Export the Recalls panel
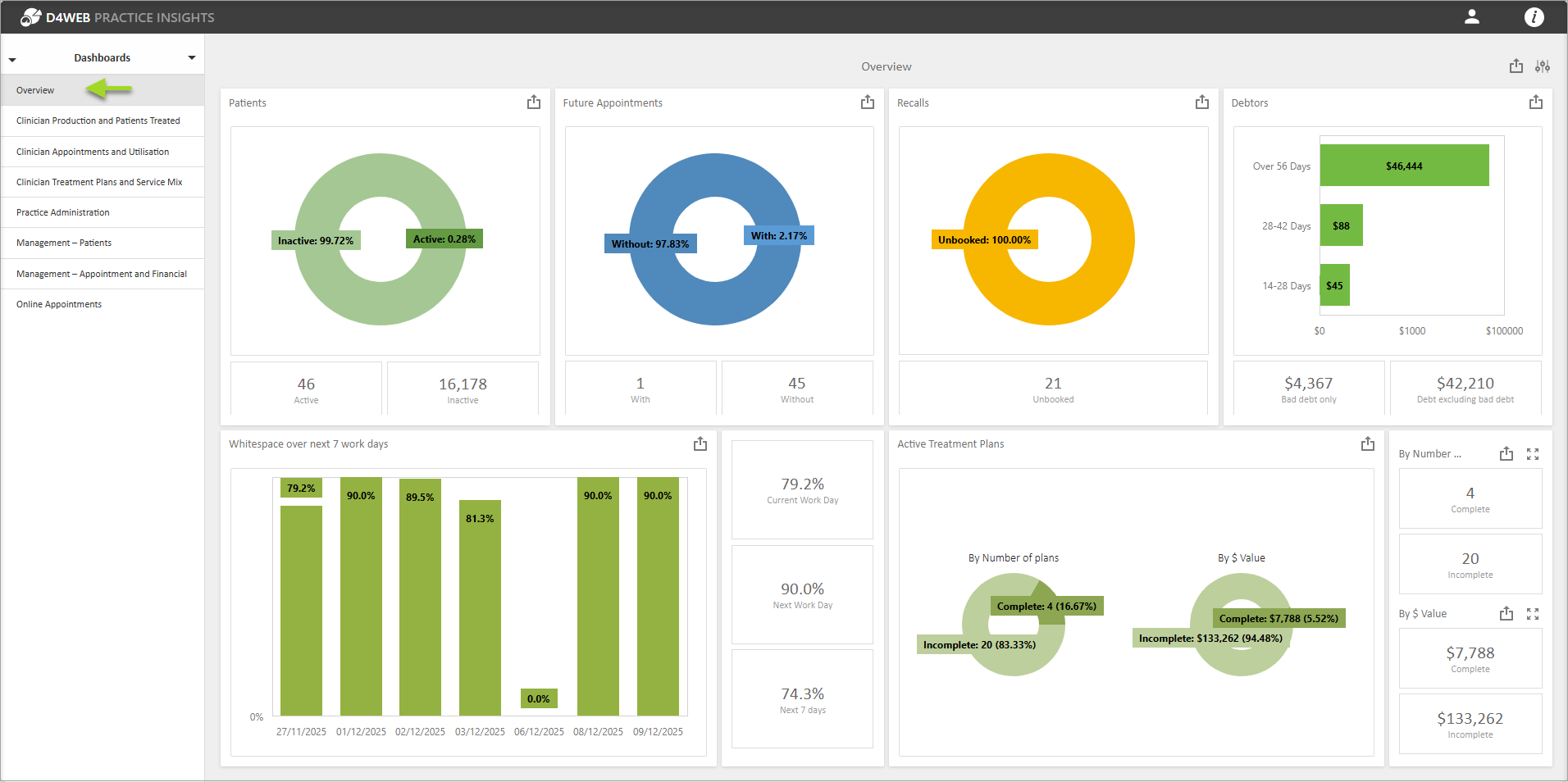The height and width of the screenshot is (782, 1568). click(x=1202, y=102)
